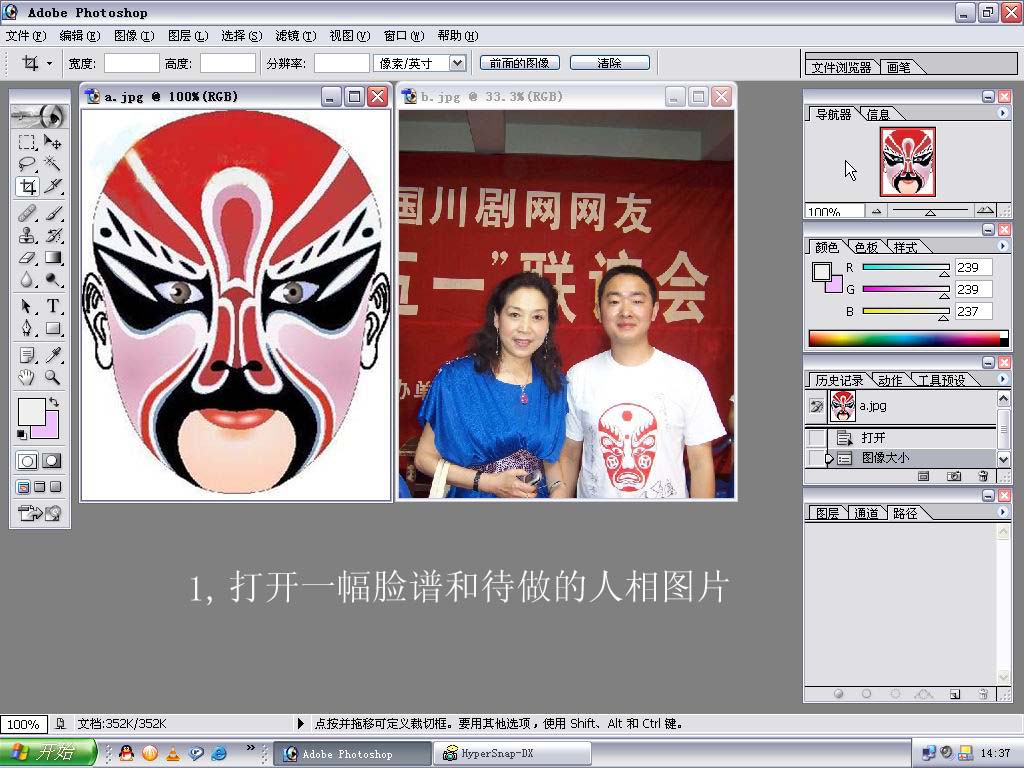The width and height of the screenshot is (1024, 768).
Task: Click the zoom in icon in Navigator
Action: click(985, 210)
